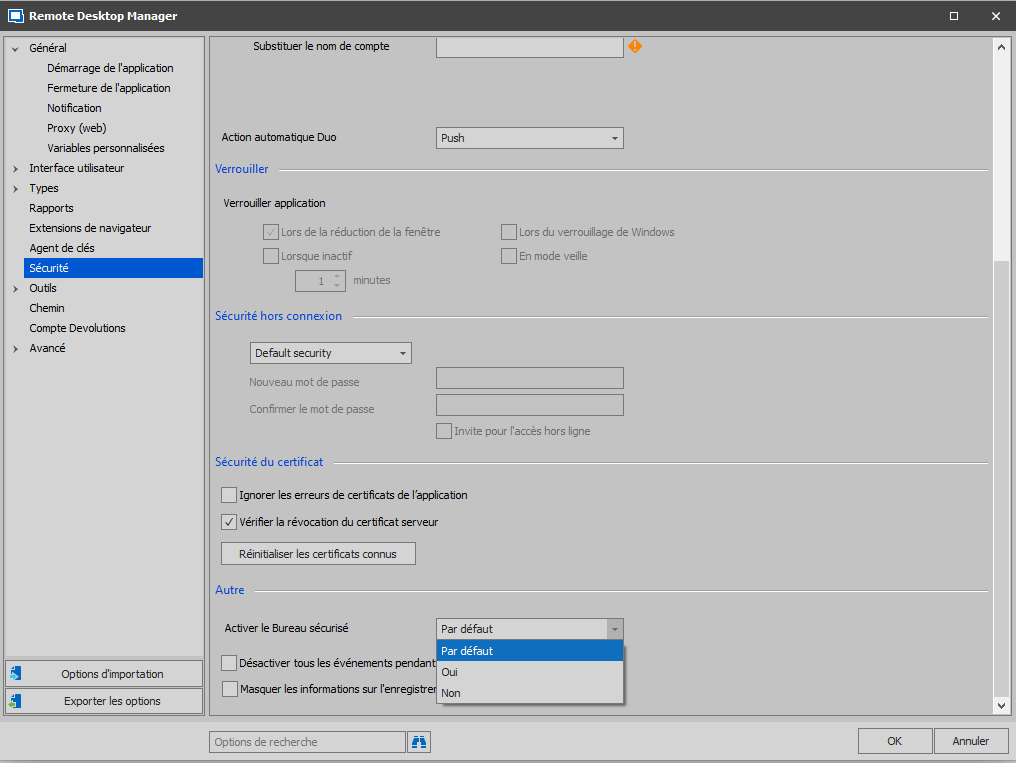
Task: Open the Default security dropdown
Action: [330, 353]
